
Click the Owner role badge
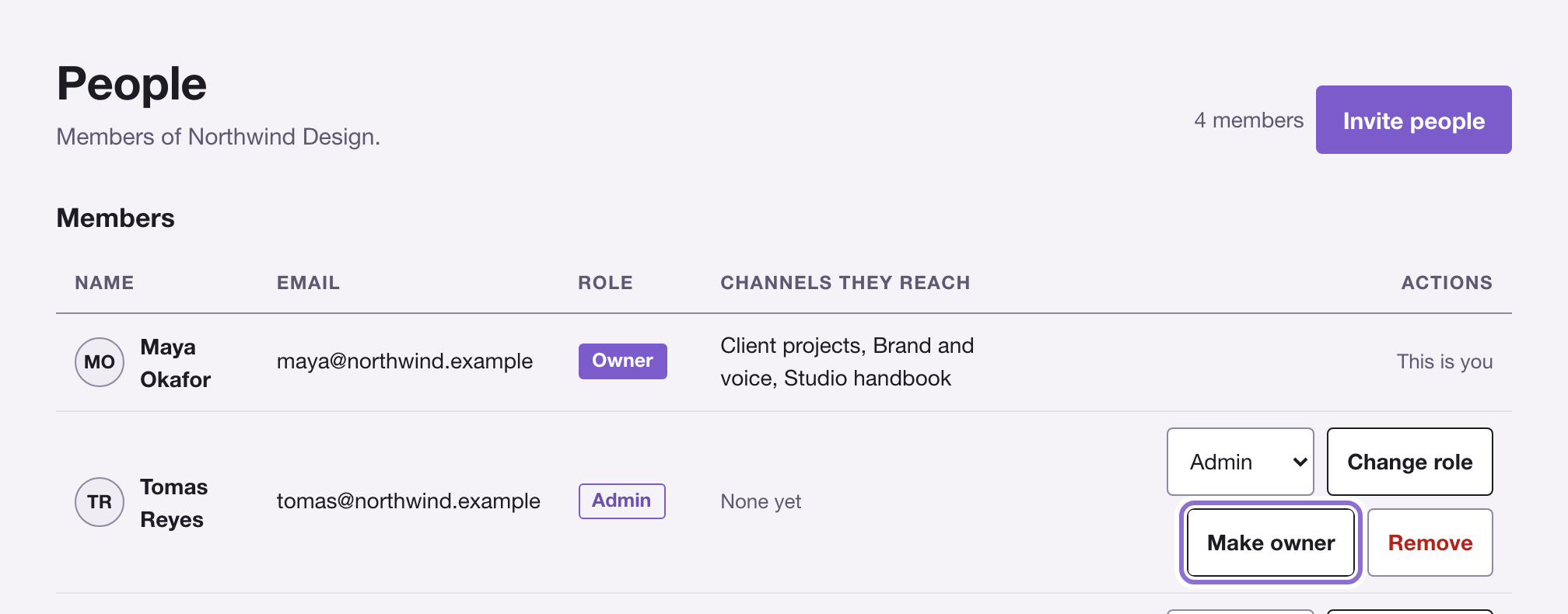(x=622, y=361)
